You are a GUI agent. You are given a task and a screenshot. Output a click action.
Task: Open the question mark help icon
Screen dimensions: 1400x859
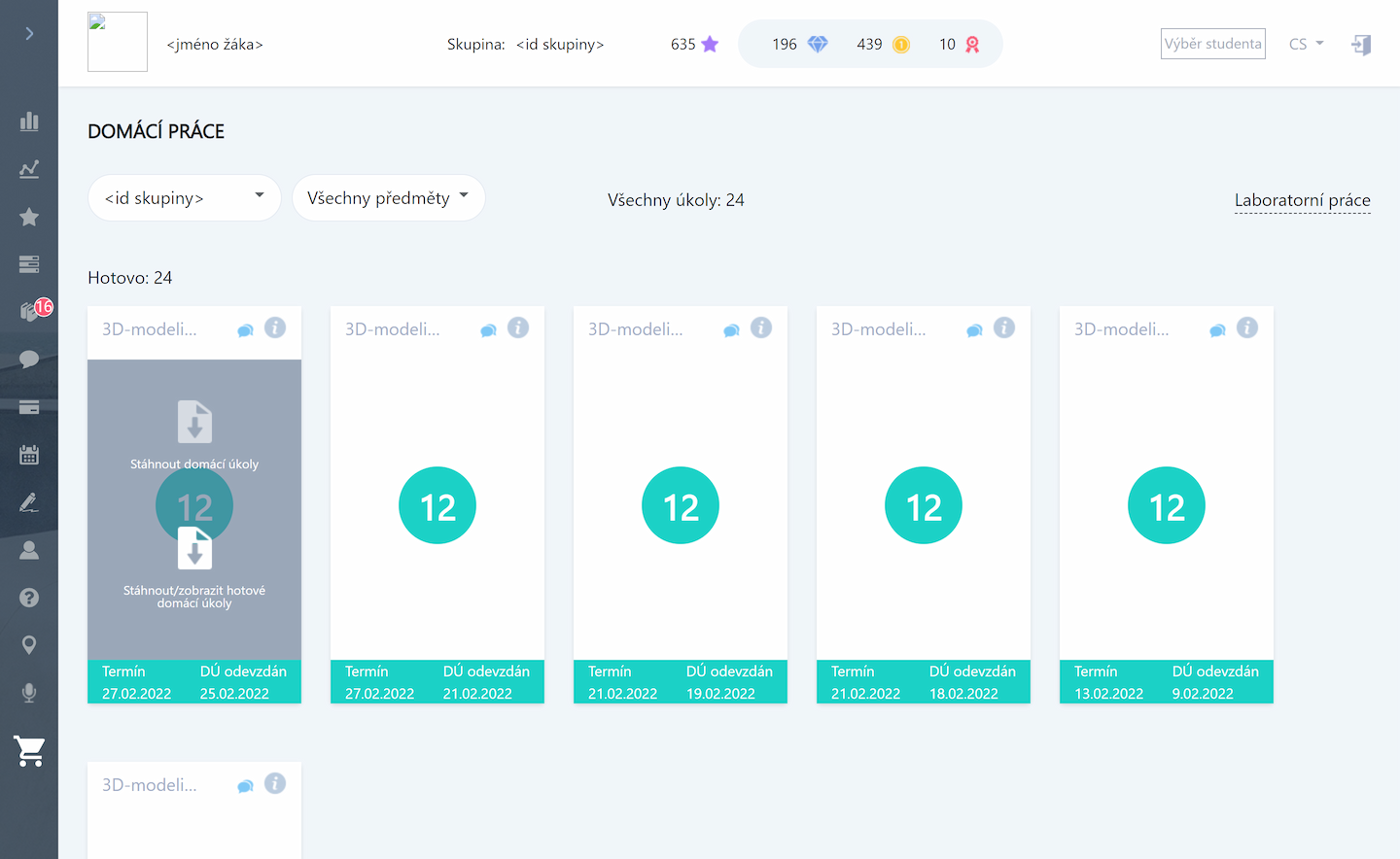29,598
